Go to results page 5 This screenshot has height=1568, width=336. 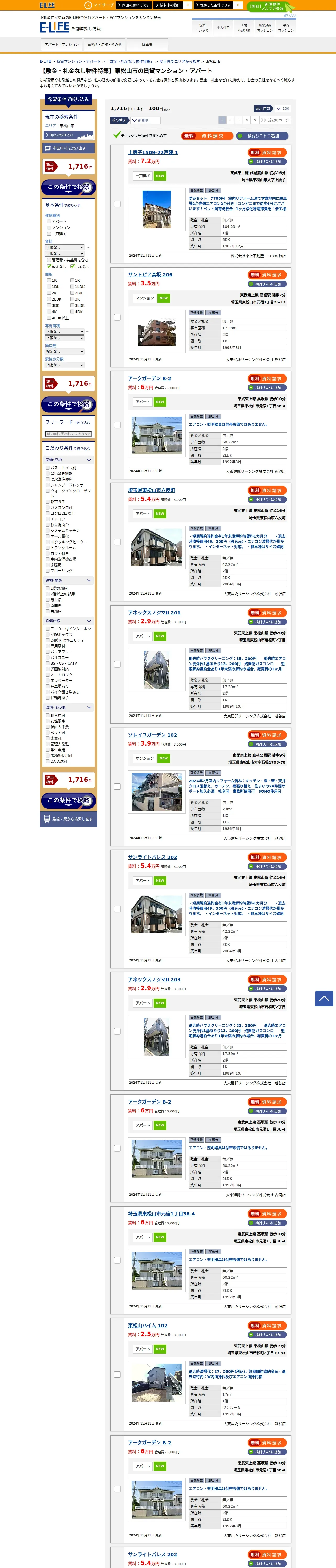pos(255,120)
